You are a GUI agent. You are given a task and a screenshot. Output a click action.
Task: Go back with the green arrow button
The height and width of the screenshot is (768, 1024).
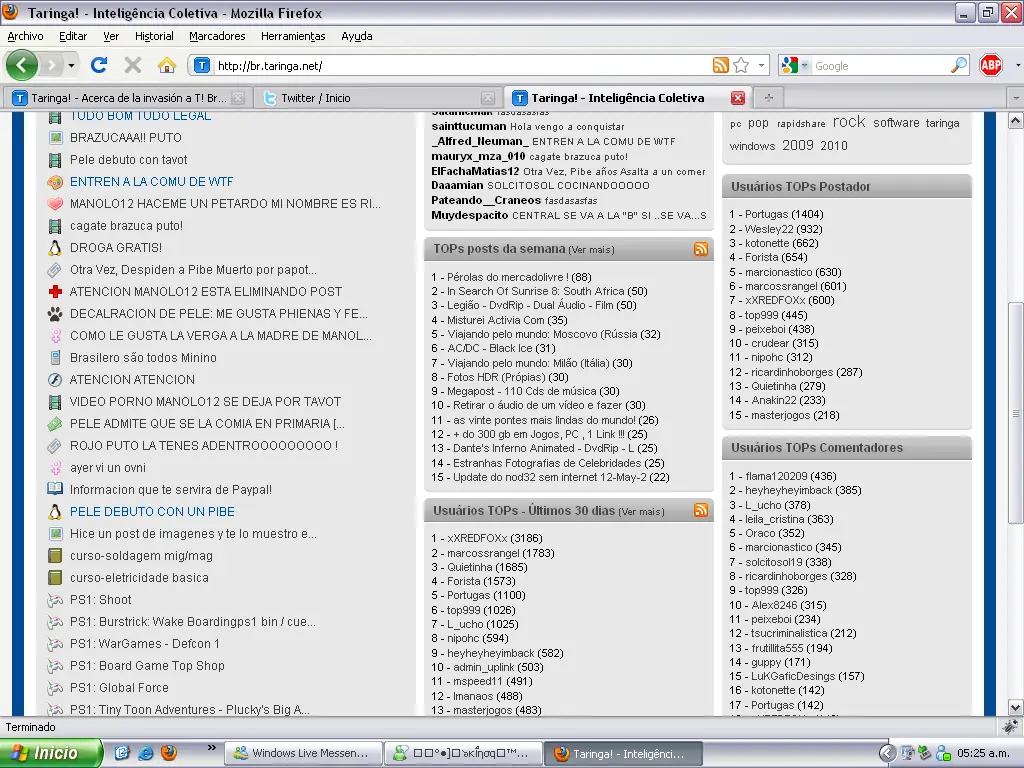pos(22,65)
